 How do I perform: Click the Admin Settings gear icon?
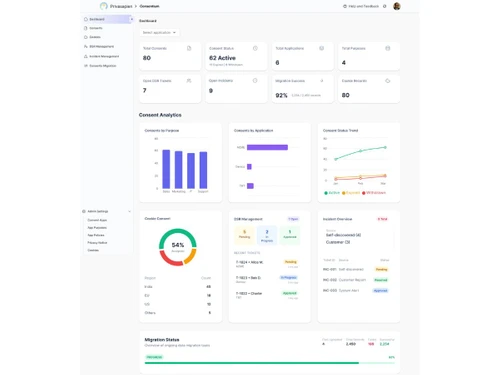point(84,211)
